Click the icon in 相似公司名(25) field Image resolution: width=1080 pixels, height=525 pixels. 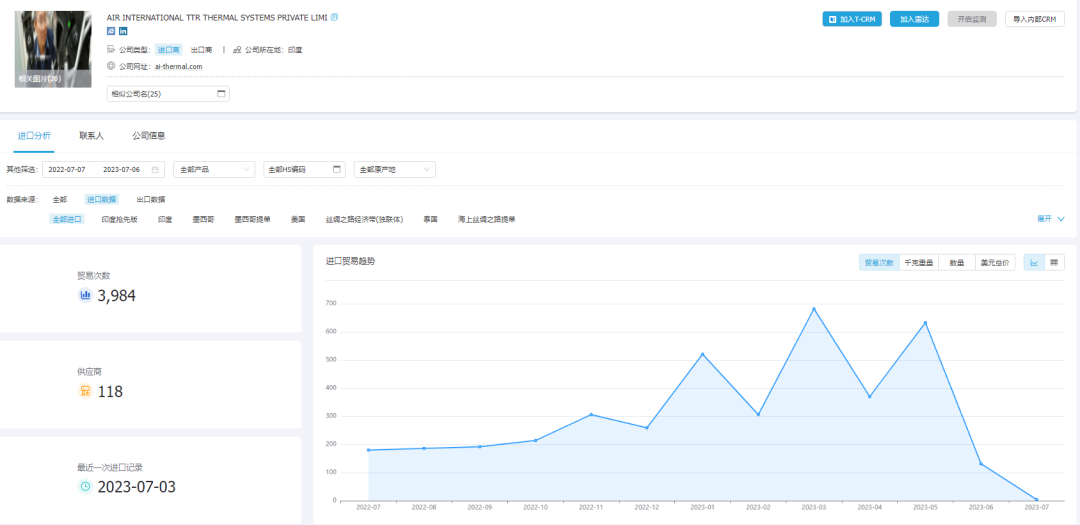[221, 94]
